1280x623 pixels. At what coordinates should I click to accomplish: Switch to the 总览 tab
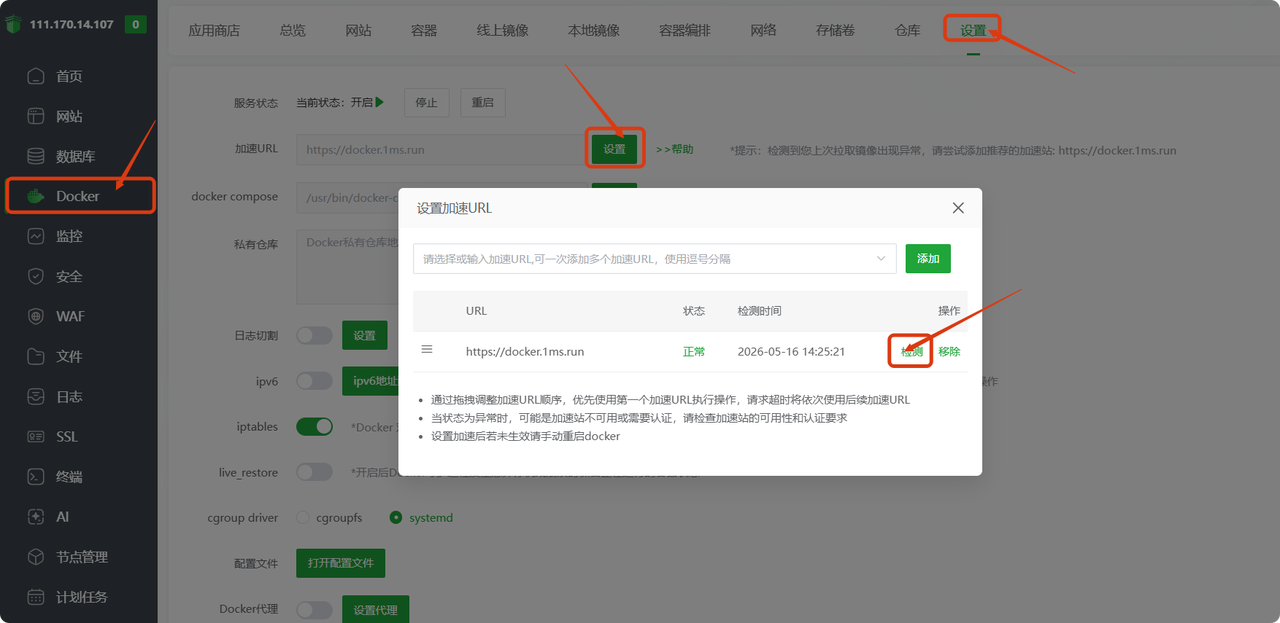[293, 30]
